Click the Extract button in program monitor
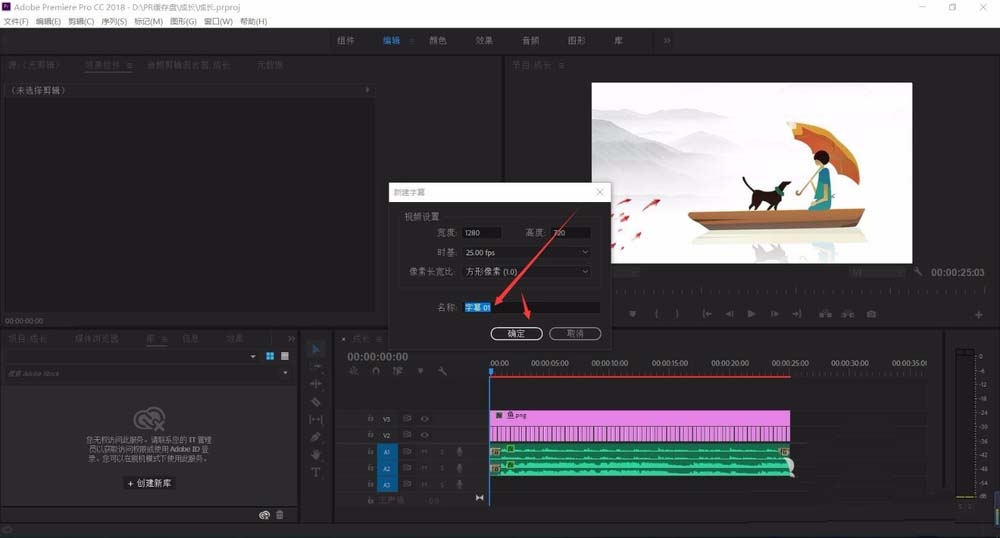1000x538 pixels. click(x=848, y=314)
